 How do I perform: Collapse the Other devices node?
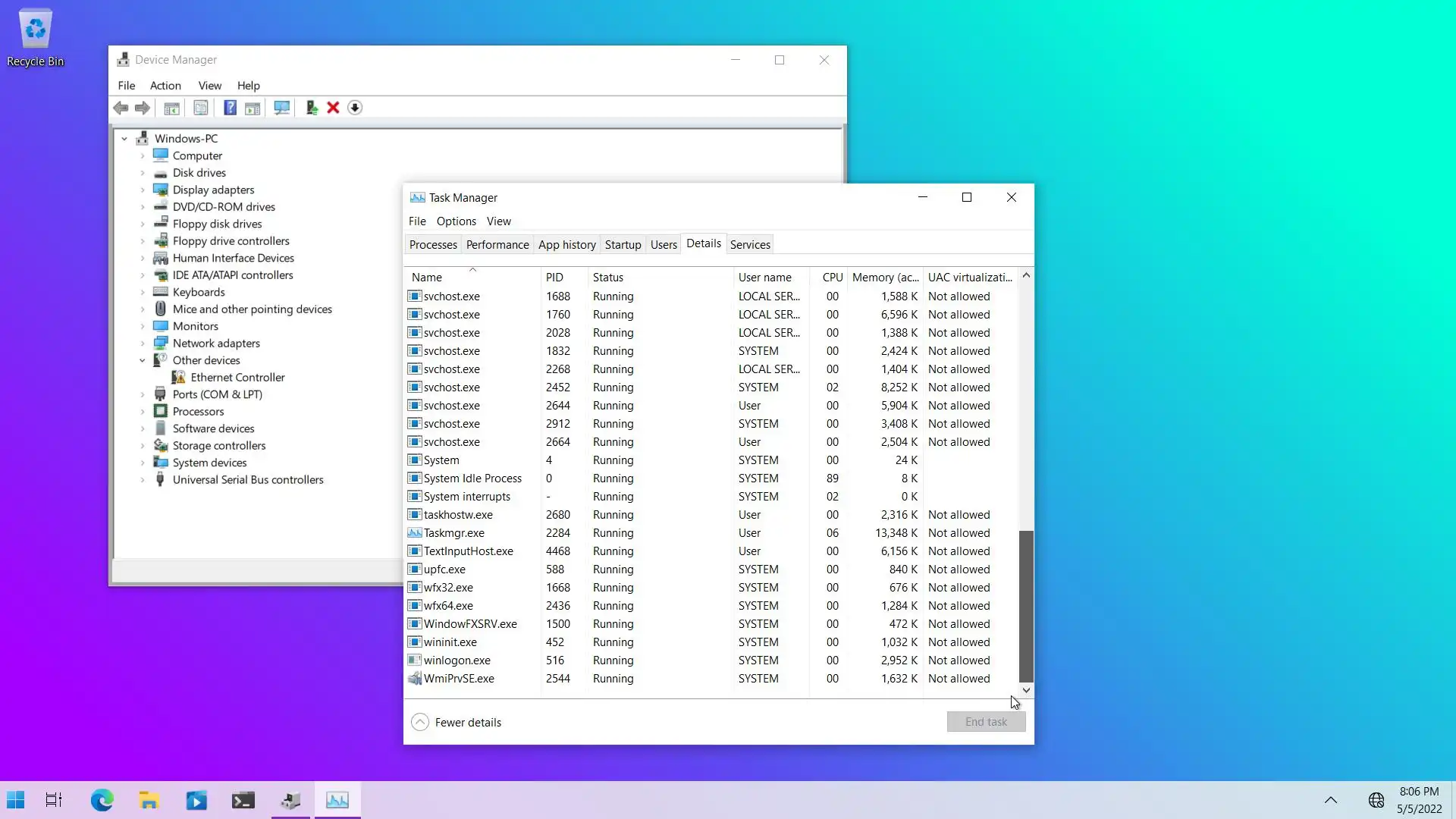coord(142,360)
